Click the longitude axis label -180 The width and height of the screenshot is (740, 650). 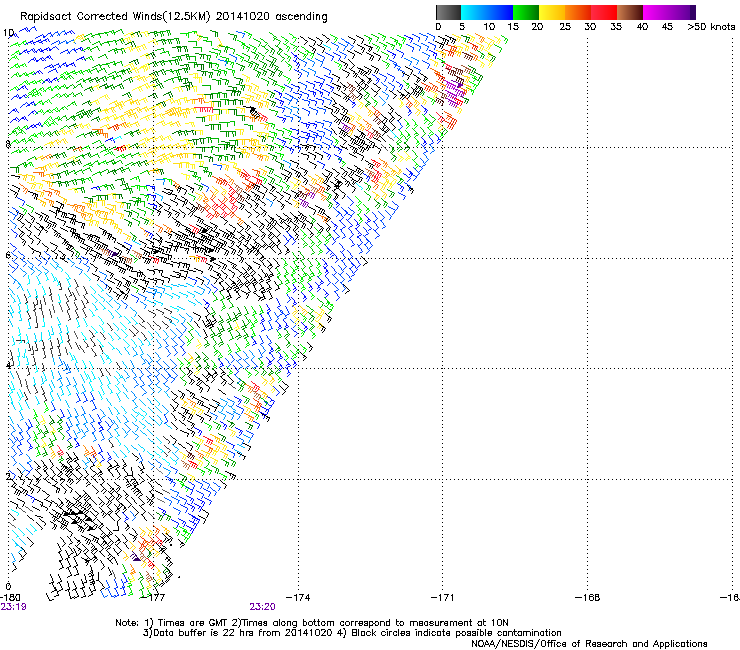[x=10, y=598]
